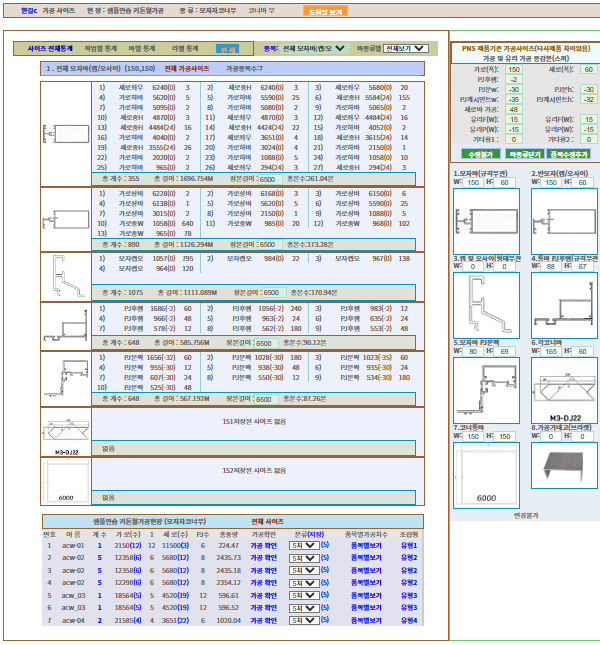Click H field showing 150 under 7.코너통바
Viewport: 600px width, 645px height.
pyautogui.click(x=505, y=436)
